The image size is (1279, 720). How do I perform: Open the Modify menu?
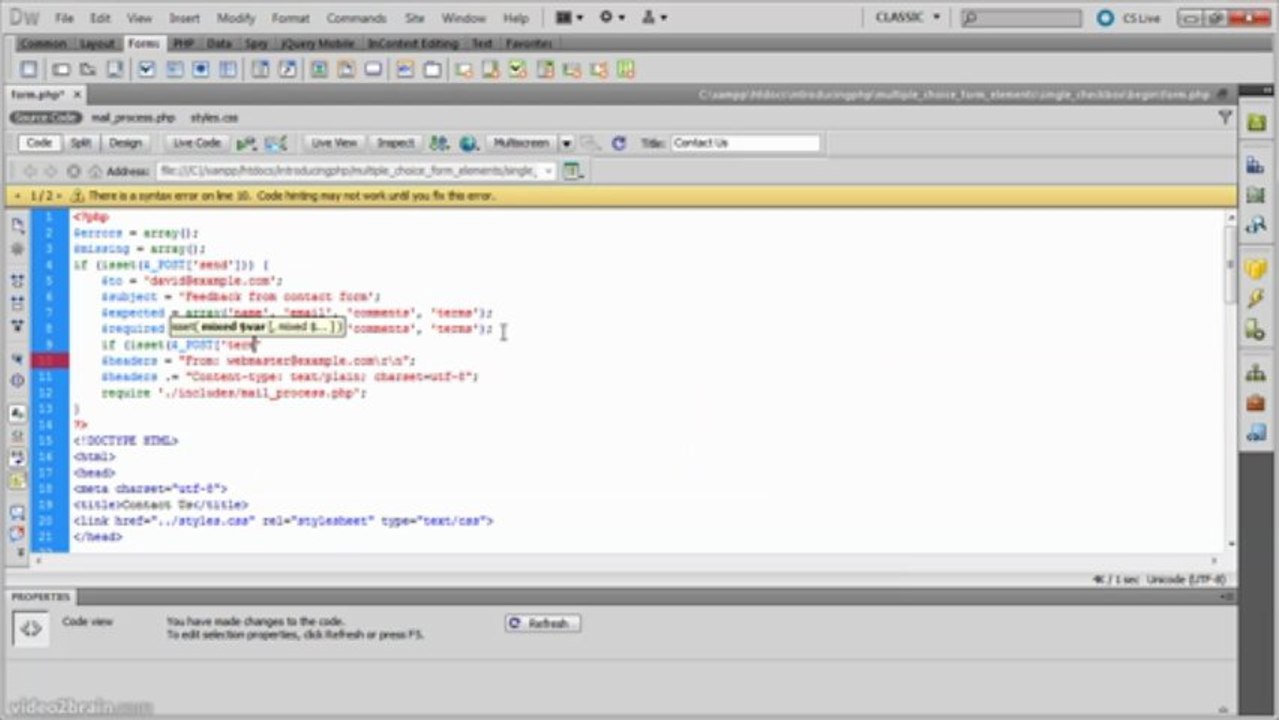coord(236,18)
